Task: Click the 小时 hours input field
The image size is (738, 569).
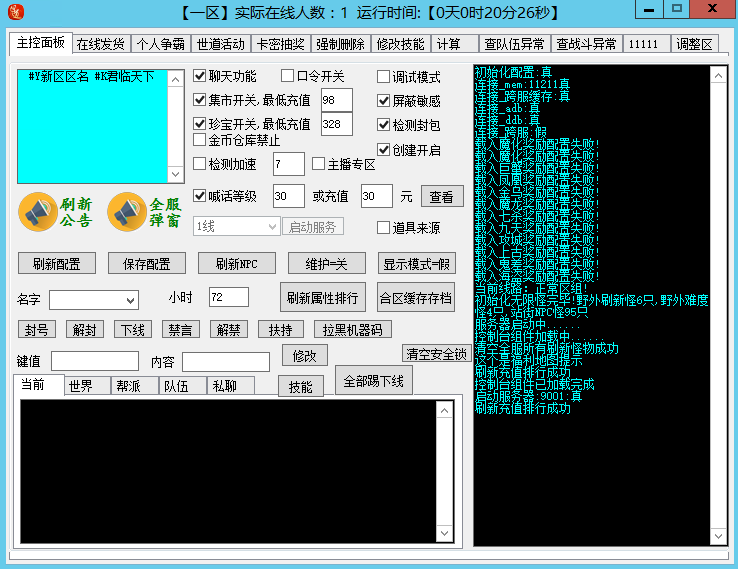Action: [228, 297]
